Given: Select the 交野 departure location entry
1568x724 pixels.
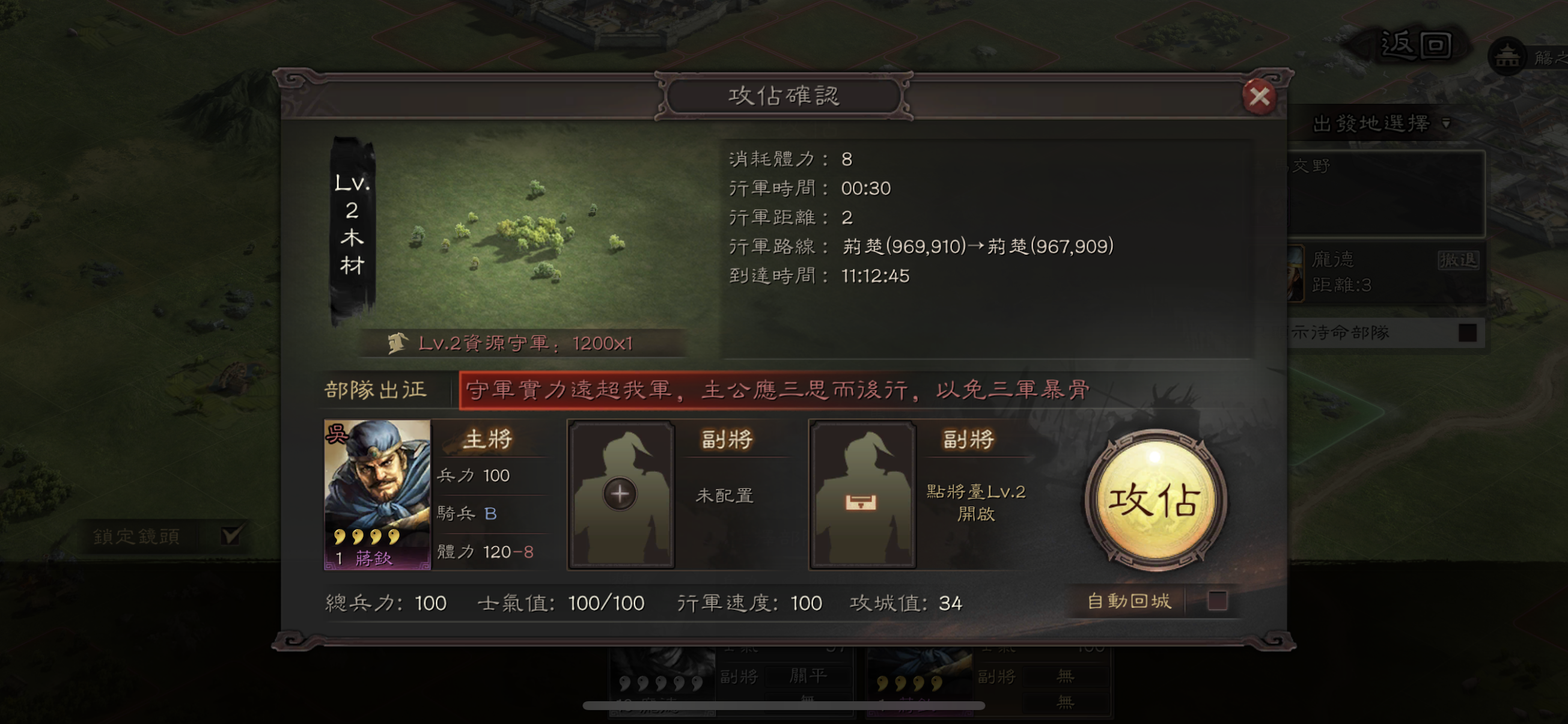Looking at the screenshot, I should [1385, 193].
